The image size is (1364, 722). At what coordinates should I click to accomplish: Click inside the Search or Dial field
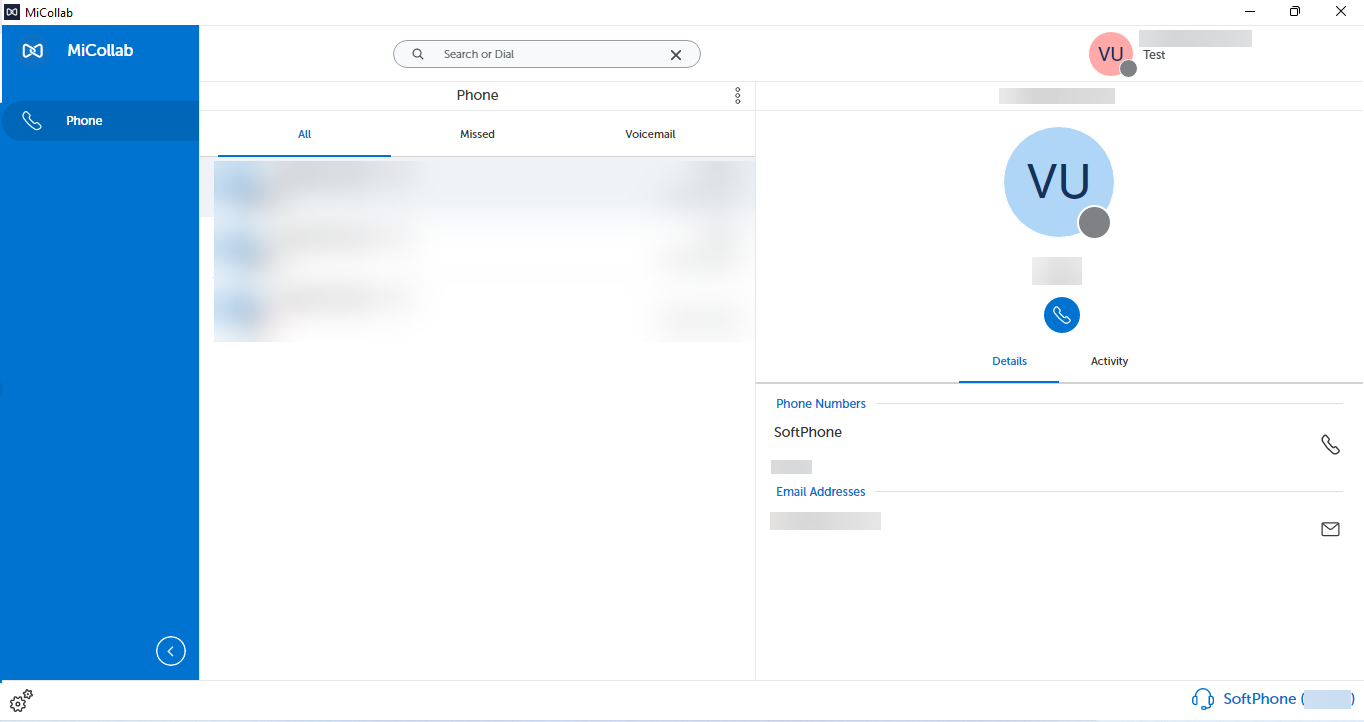(547, 54)
